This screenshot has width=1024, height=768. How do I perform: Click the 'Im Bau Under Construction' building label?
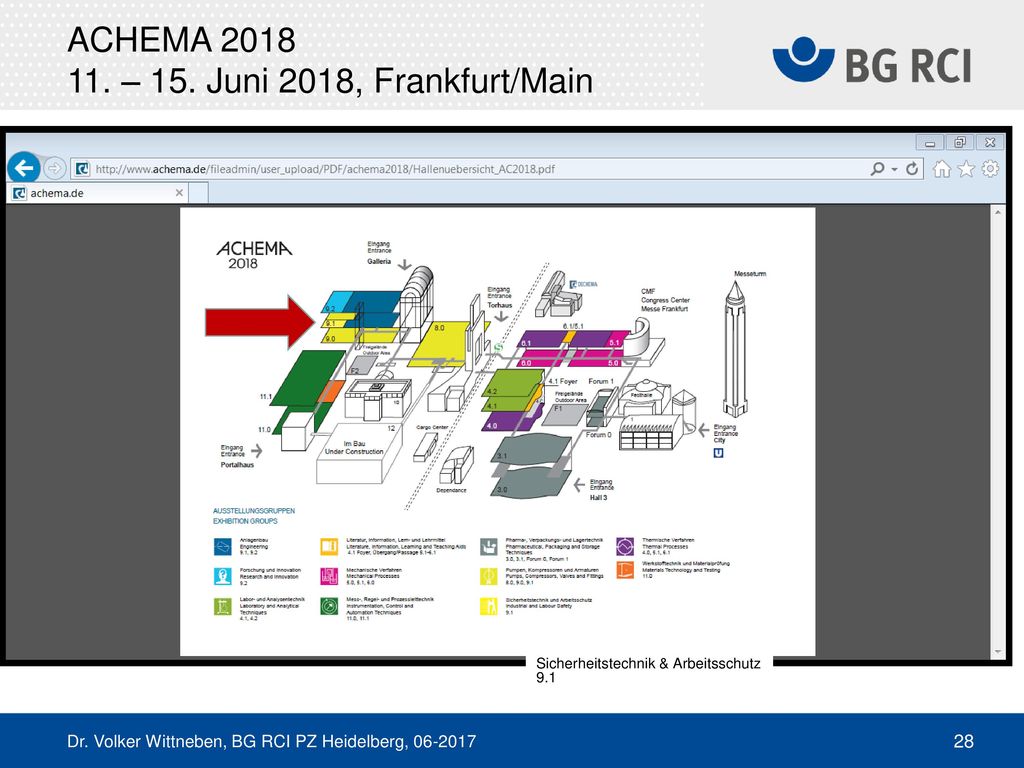354,447
